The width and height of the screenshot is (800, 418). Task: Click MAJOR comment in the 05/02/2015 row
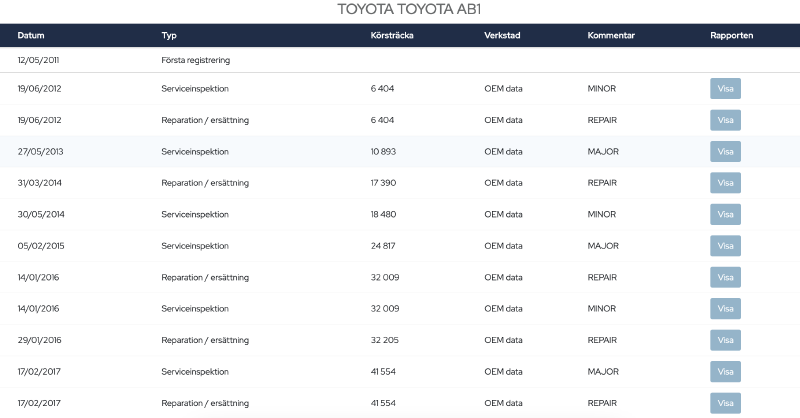603,246
